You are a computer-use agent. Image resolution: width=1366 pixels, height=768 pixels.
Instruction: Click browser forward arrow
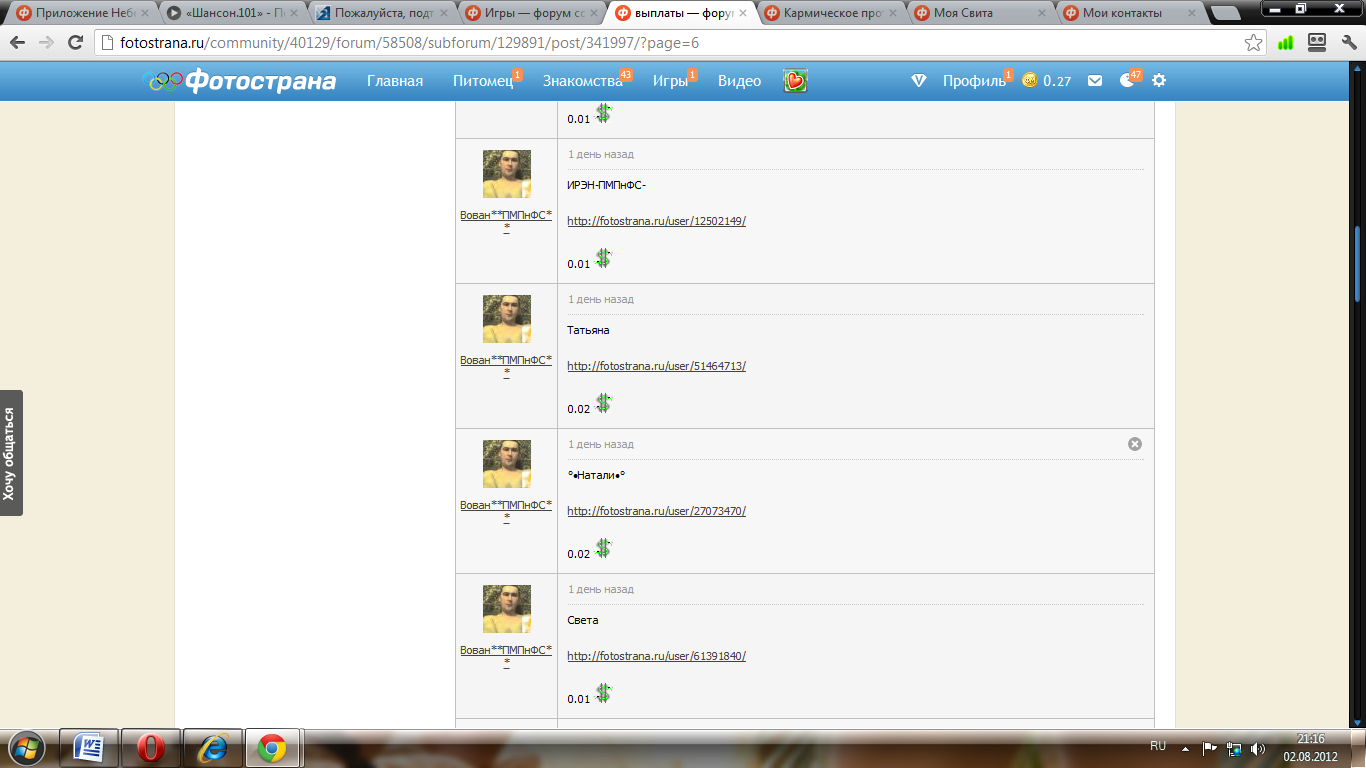(x=46, y=43)
